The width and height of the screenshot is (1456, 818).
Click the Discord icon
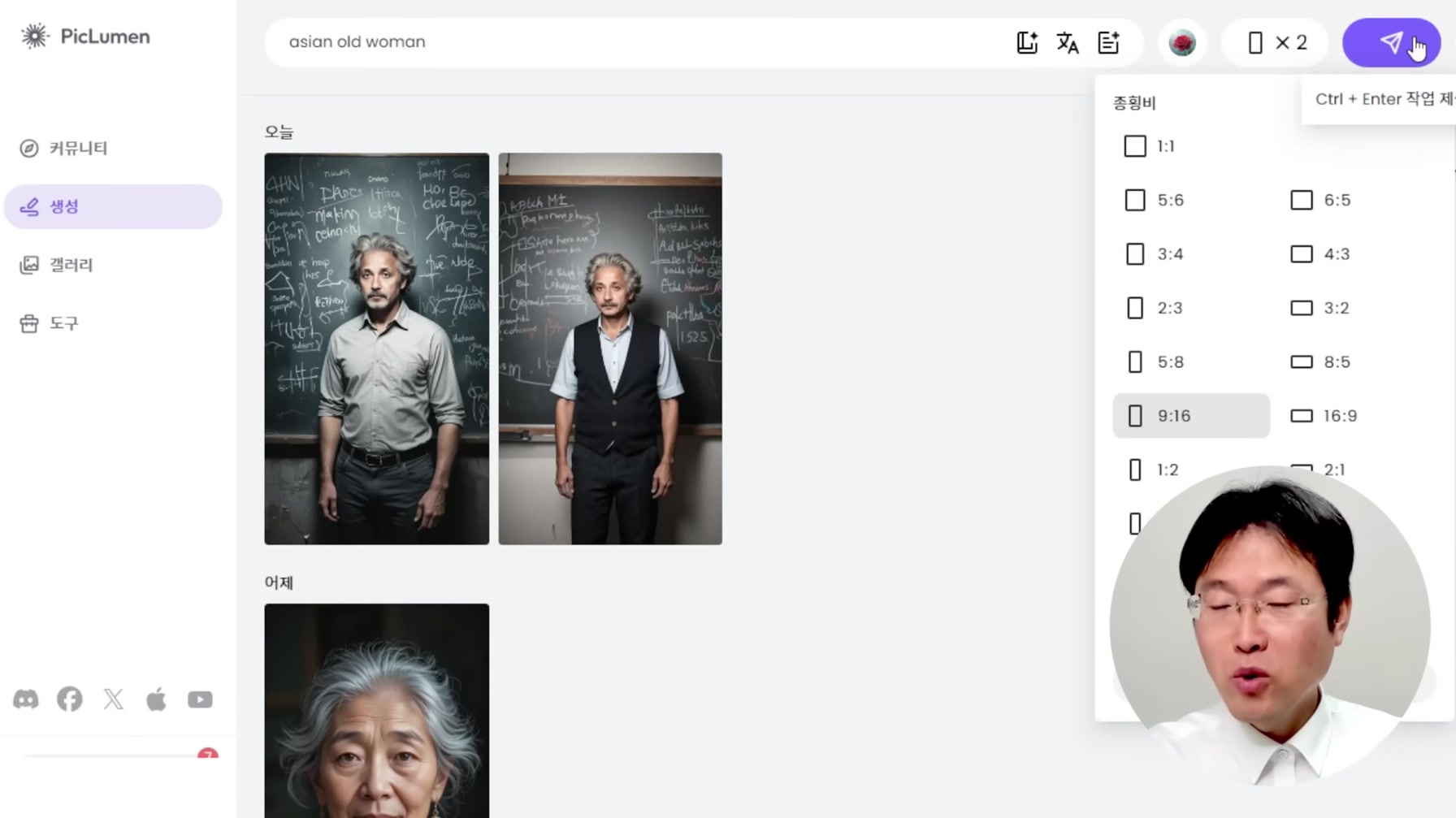pyautogui.click(x=26, y=699)
